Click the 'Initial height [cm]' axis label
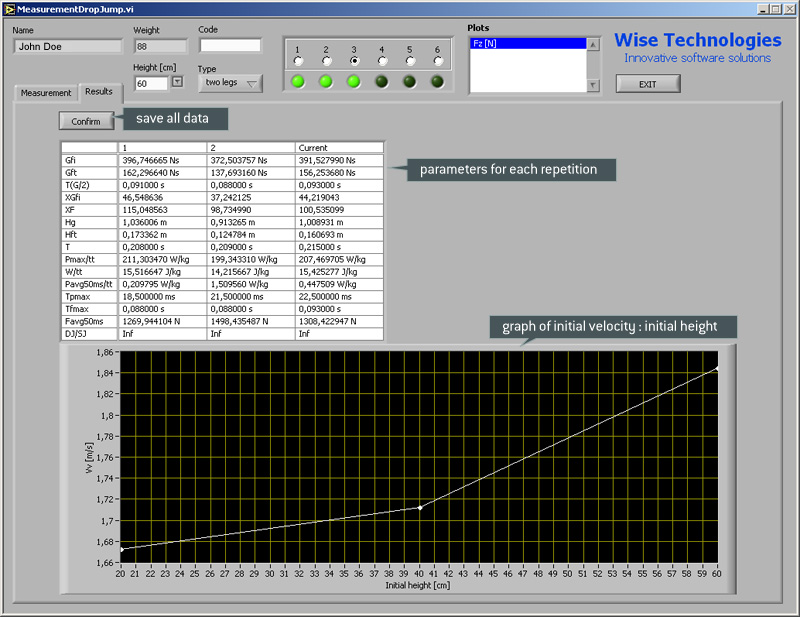 (418, 585)
